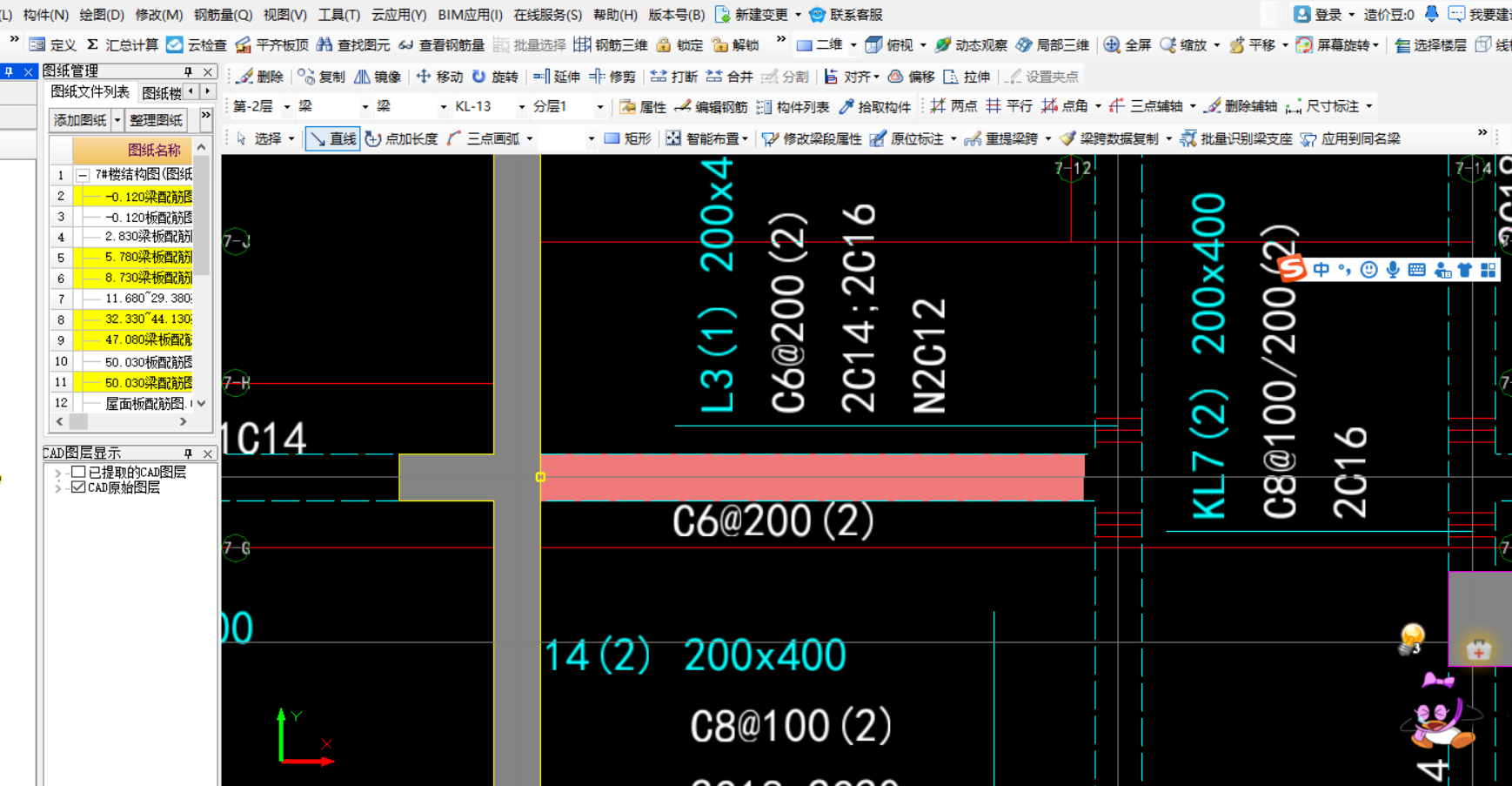Open the 分层1 layer dropdown

tap(599, 107)
